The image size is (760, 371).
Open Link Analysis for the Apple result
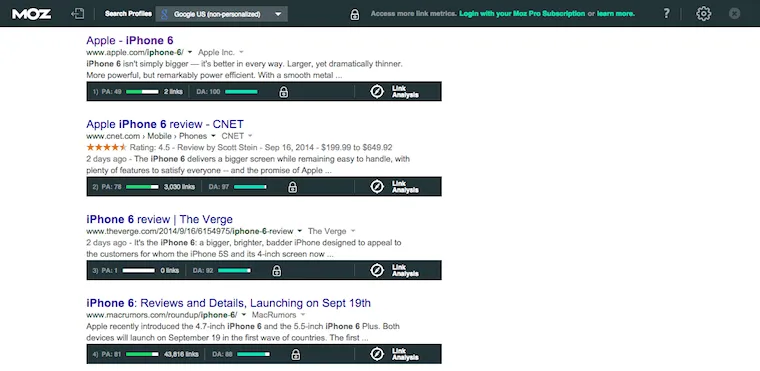405,92
